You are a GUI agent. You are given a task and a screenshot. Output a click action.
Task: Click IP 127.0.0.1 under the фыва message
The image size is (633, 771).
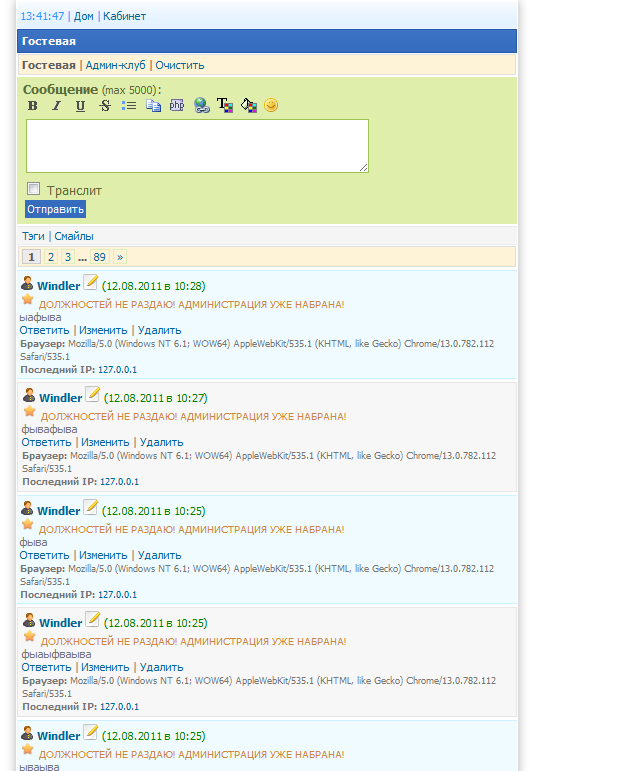[118, 595]
